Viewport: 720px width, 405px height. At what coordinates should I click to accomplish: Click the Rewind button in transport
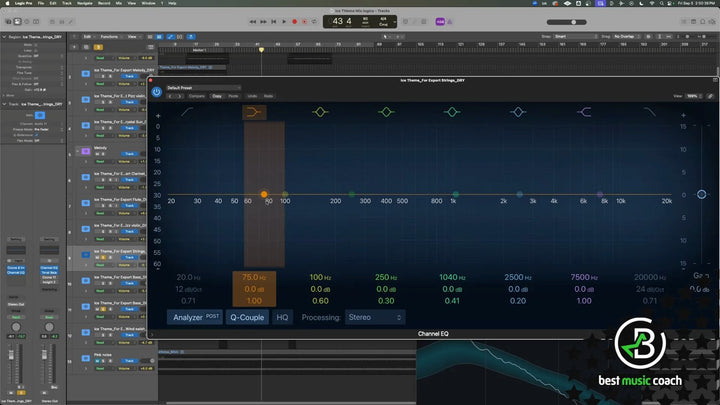(x=253, y=22)
